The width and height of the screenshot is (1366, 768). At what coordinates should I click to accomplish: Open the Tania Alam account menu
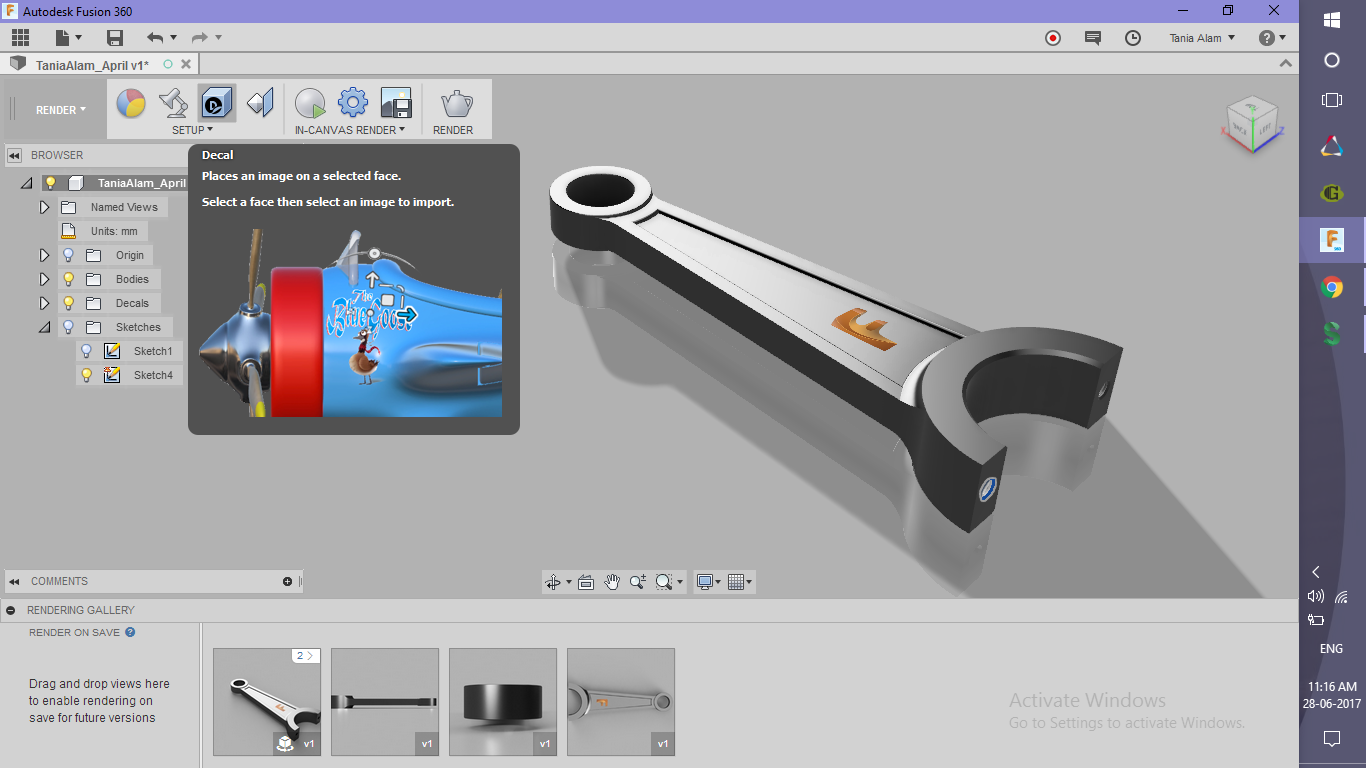point(1202,38)
